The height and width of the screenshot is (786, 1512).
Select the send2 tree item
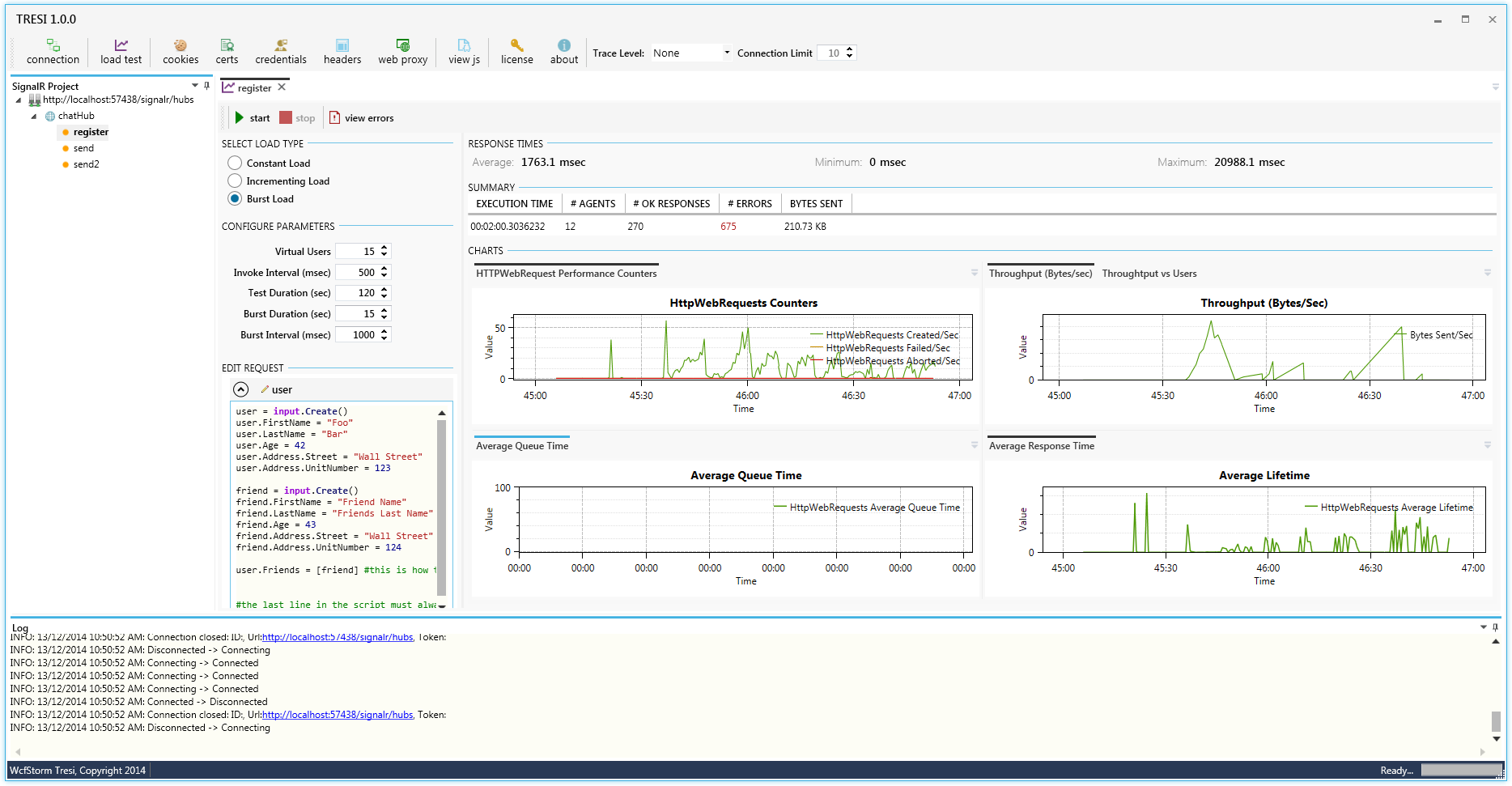pyautogui.click(x=86, y=164)
